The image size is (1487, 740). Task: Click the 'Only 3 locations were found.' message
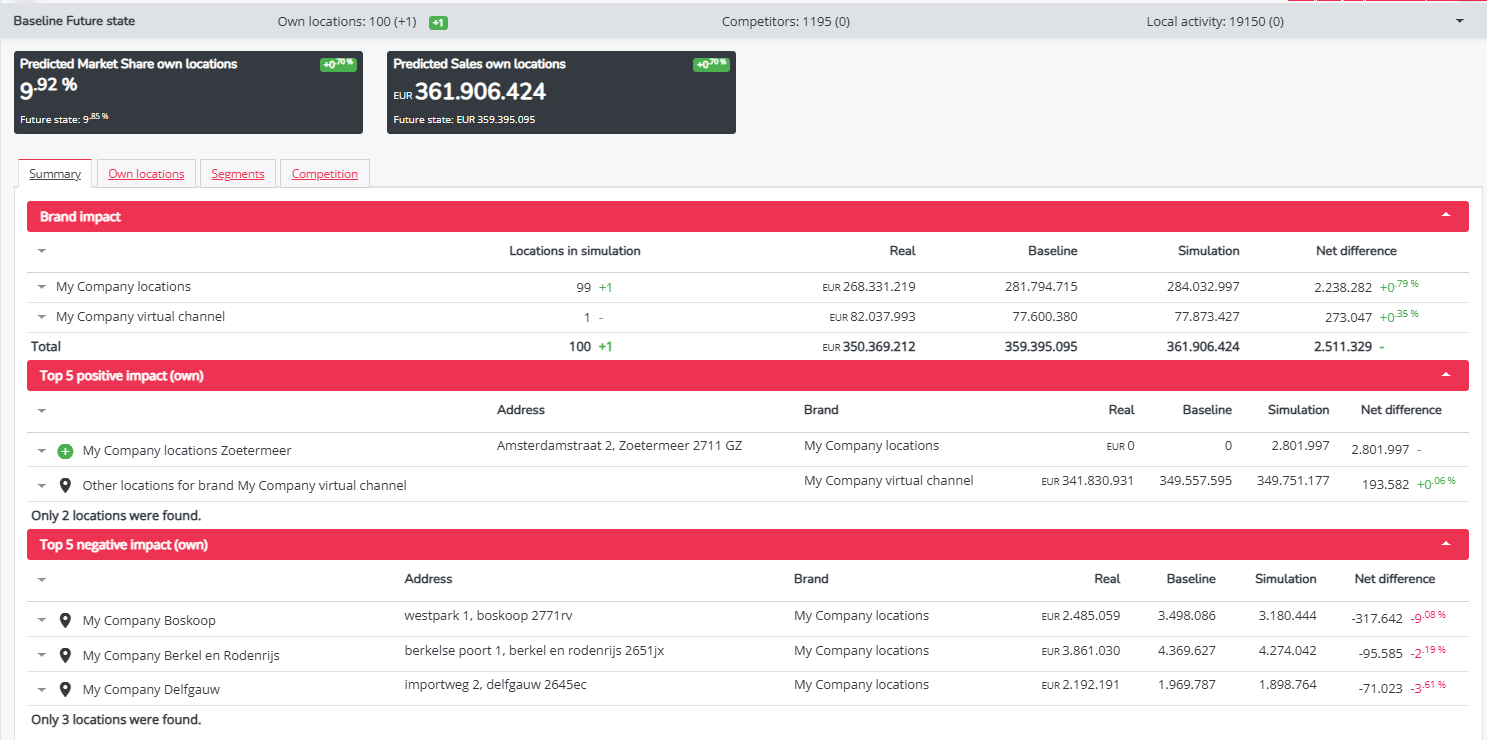116,720
